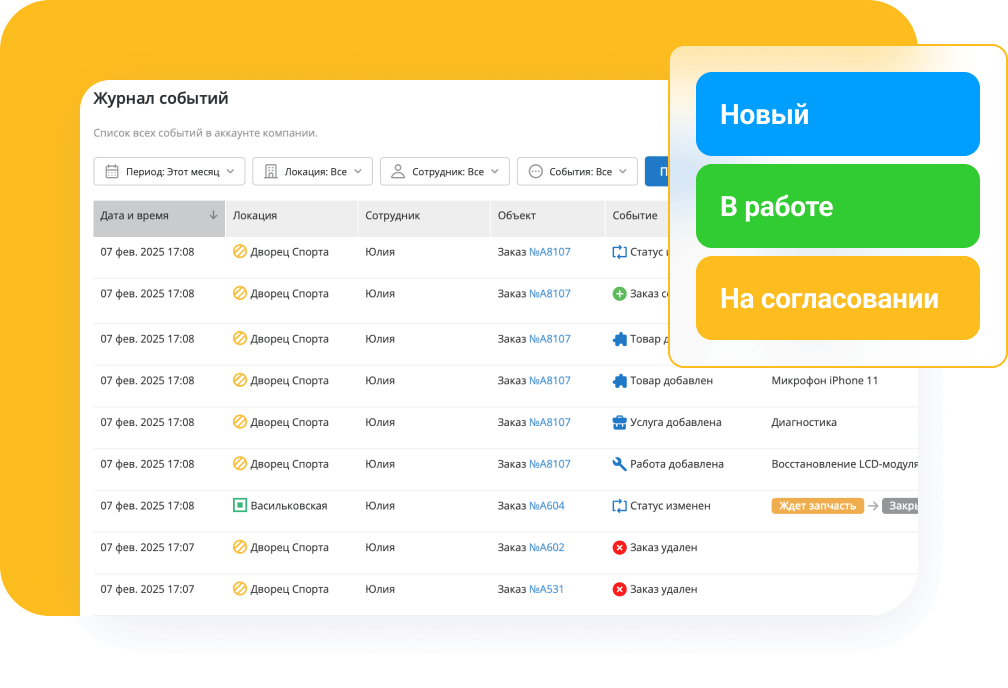
Task: Pick the yellow На согласовании status
Action: [837, 298]
